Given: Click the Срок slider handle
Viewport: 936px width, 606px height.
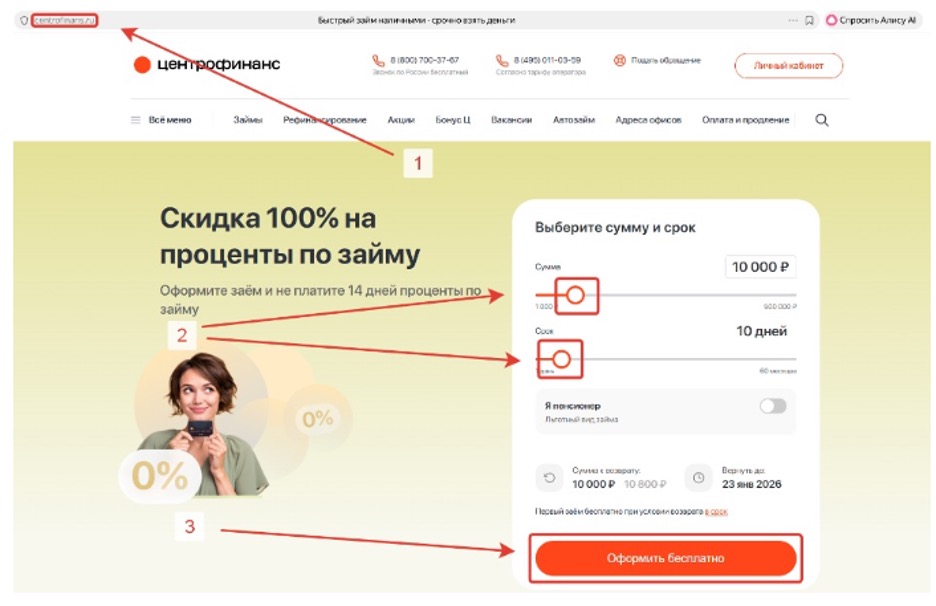Looking at the screenshot, I should tap(561, 359).
